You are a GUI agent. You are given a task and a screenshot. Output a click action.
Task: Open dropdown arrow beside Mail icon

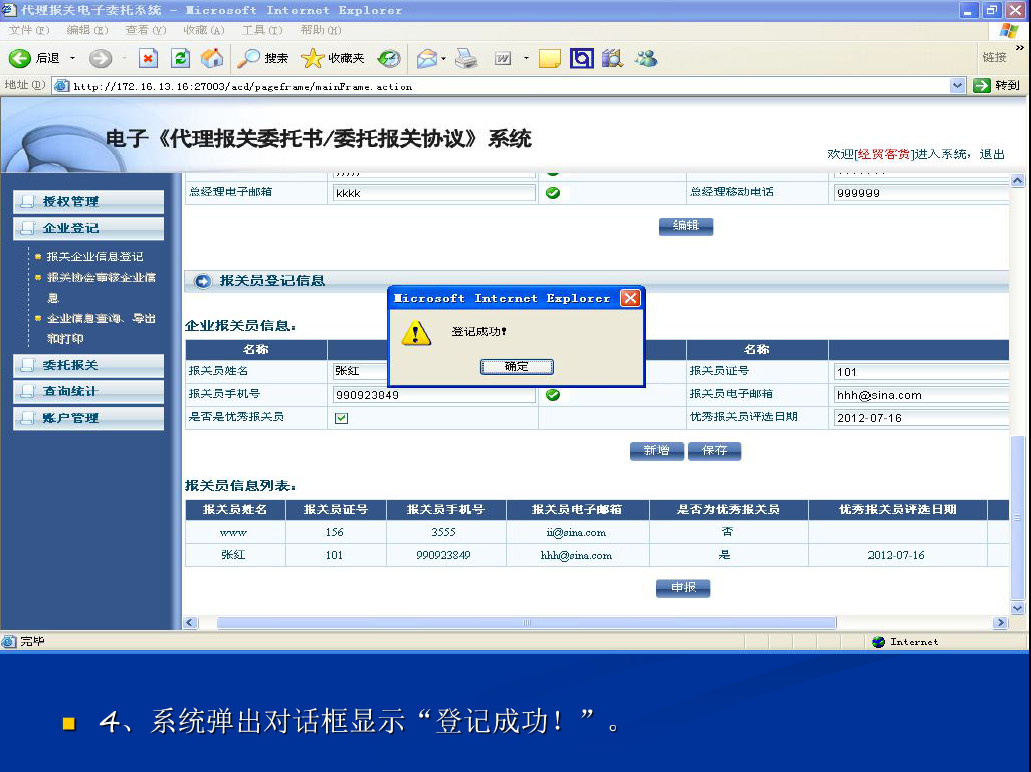[443, 59]
